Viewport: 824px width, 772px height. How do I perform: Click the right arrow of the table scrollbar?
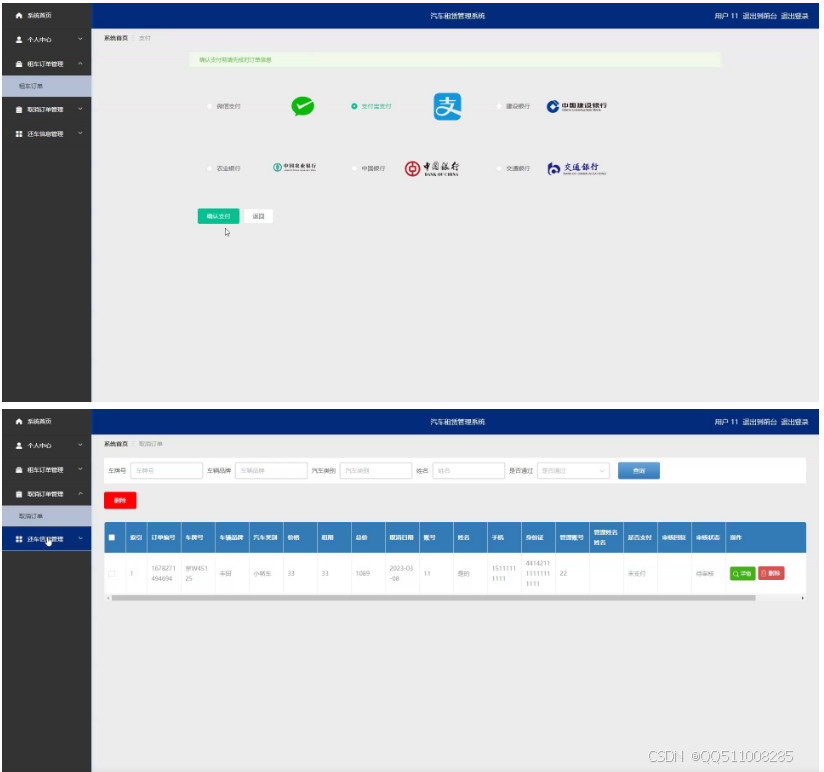pos(802,598)
